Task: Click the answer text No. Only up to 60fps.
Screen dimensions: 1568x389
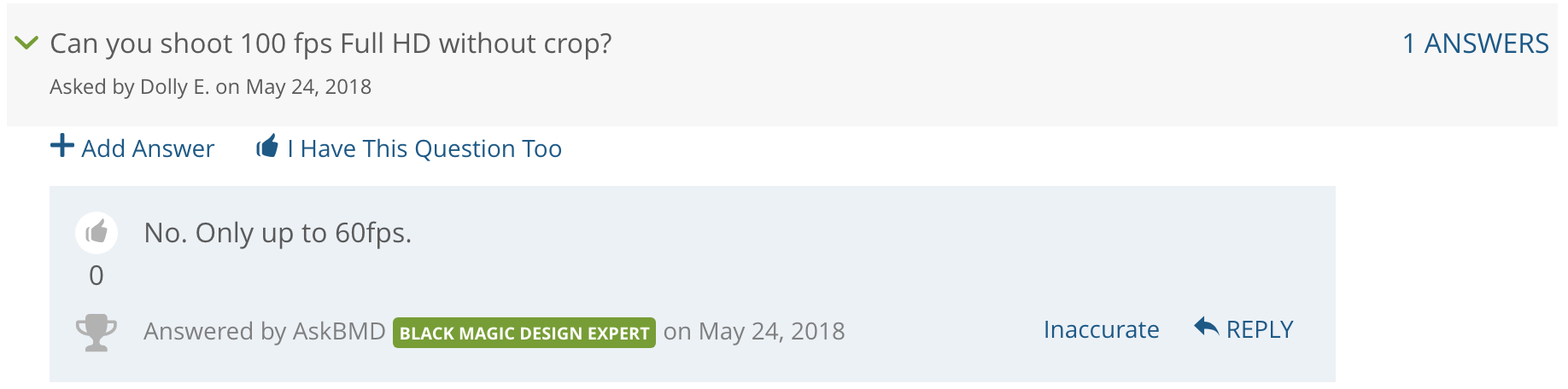Action: [278, 232]
